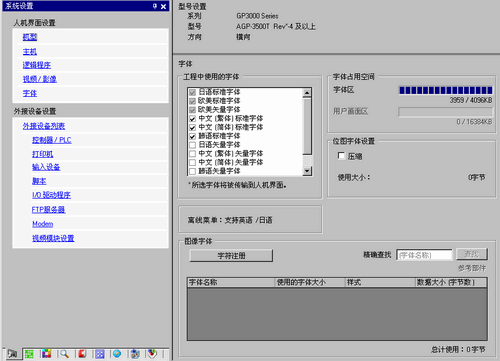Open the 视频模块设置 link

click(x=53, y=238)
